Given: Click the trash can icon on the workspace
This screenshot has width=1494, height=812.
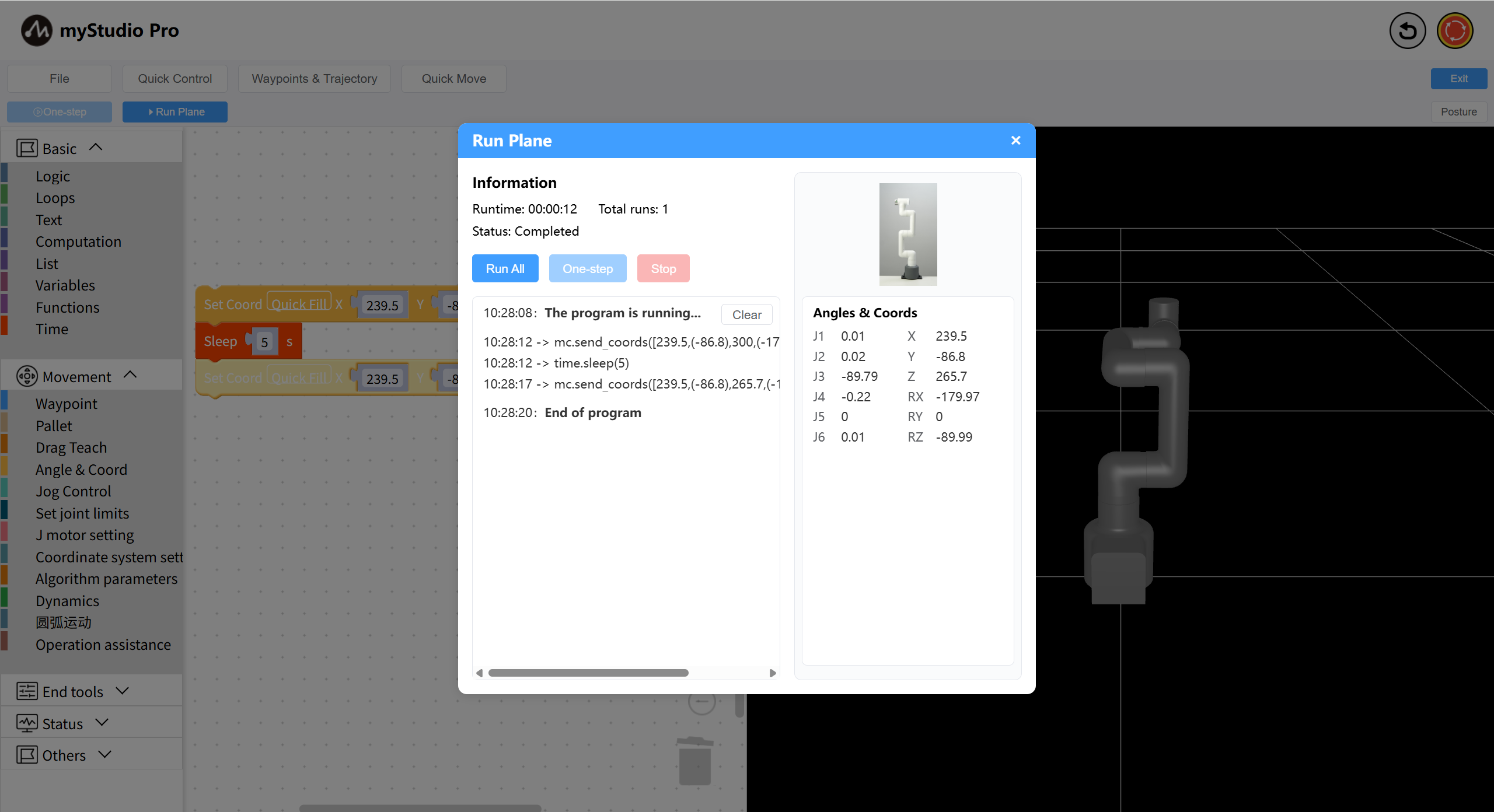Looking at the screenshot, I should 694,761.
